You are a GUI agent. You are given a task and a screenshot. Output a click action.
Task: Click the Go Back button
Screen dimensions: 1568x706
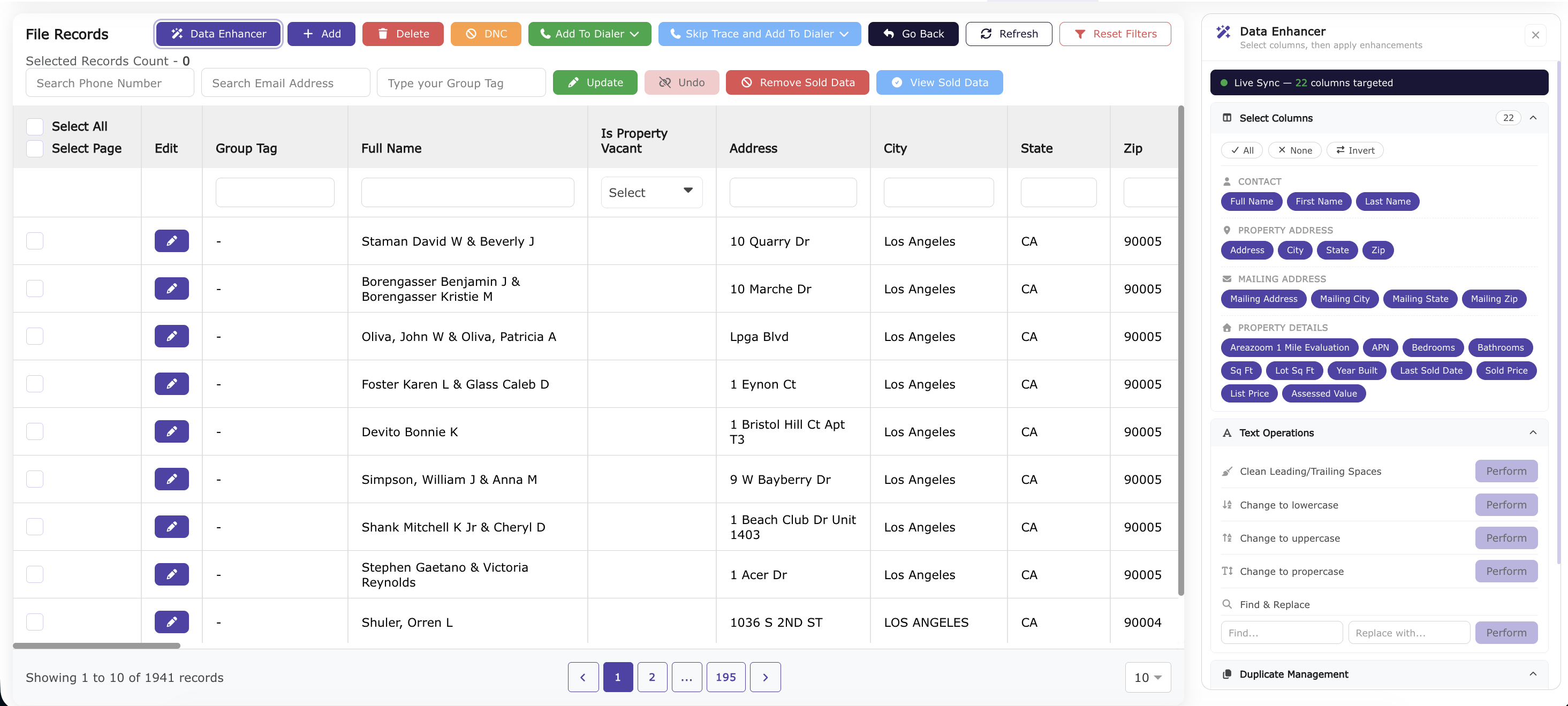(x=913, y=34)
